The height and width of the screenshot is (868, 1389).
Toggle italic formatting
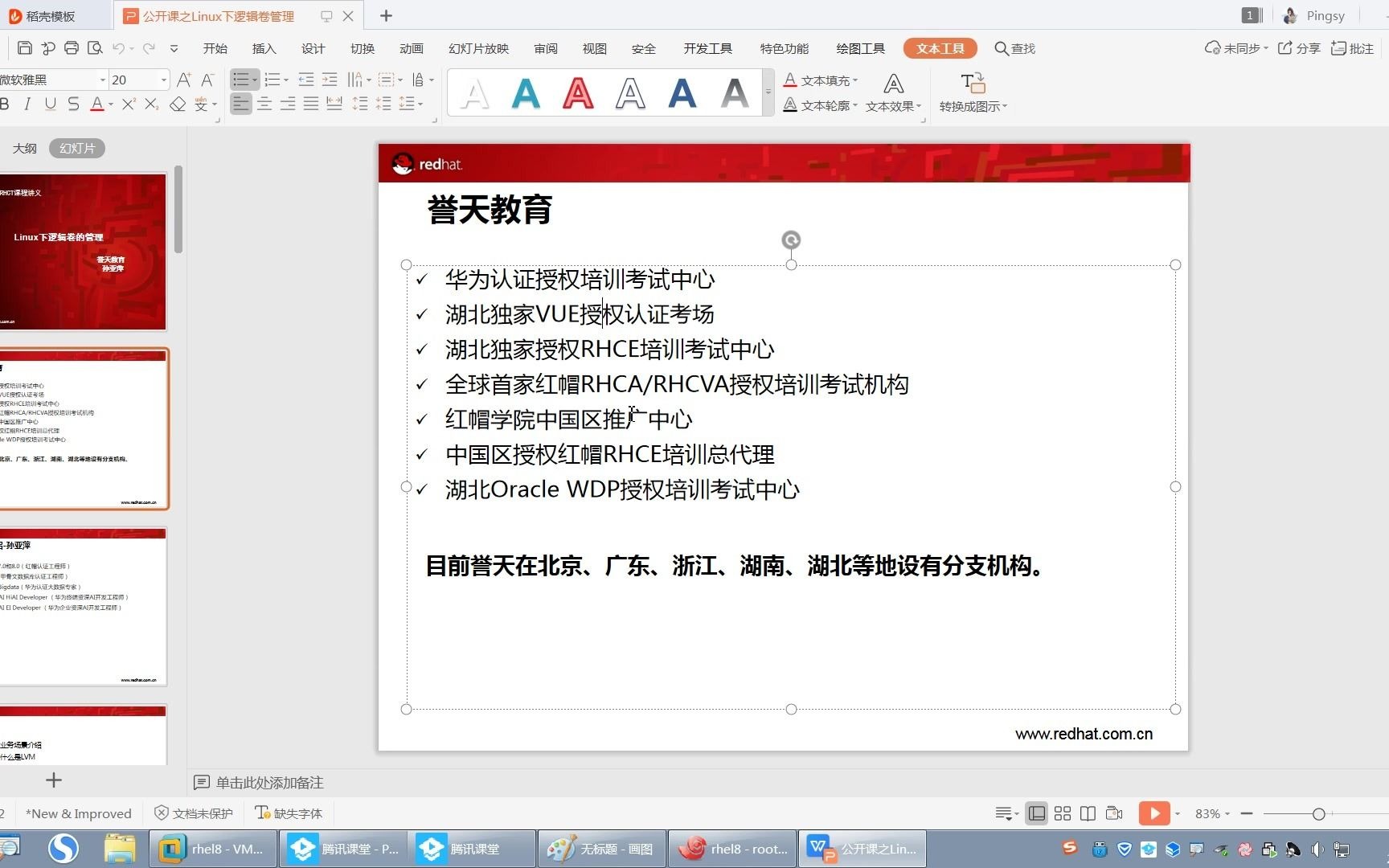(x=27, y=104)
